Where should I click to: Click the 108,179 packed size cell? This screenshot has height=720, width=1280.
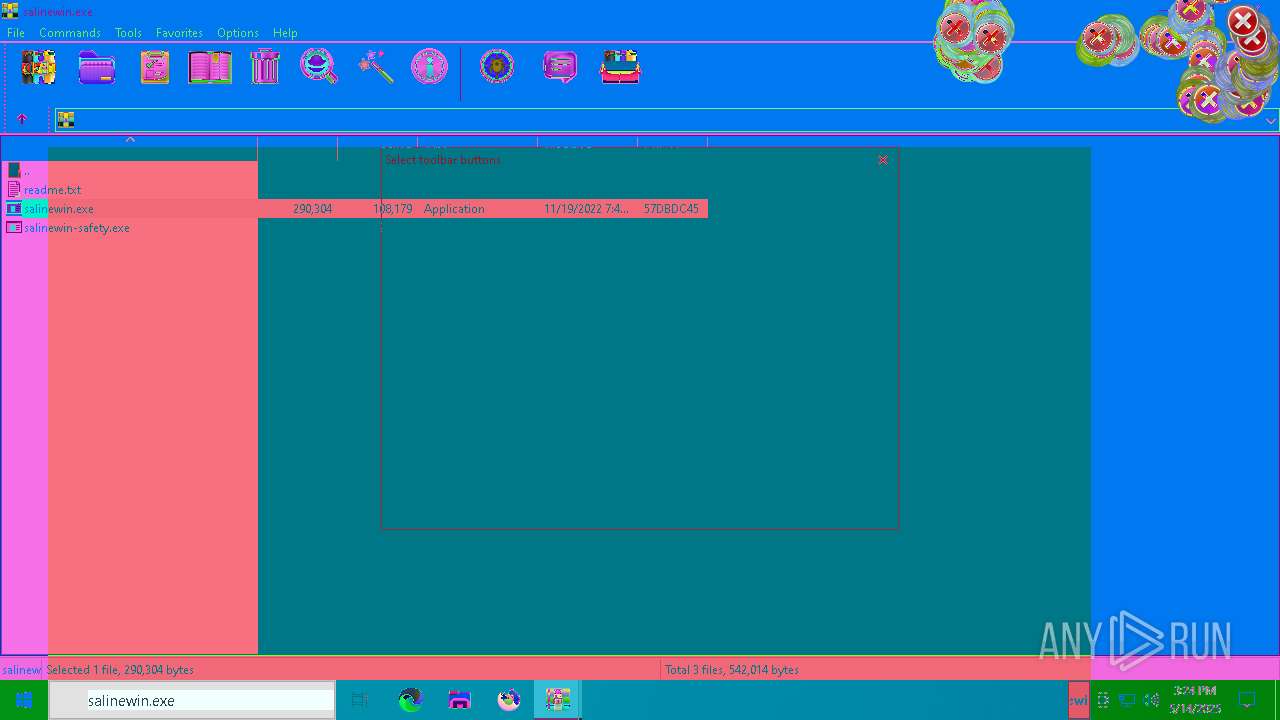(392, 209)
